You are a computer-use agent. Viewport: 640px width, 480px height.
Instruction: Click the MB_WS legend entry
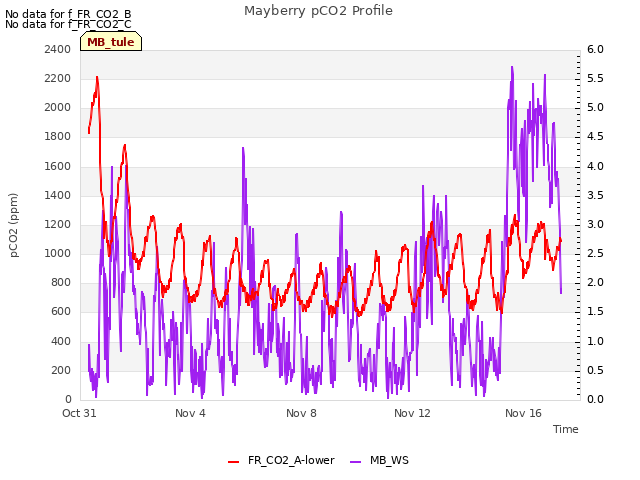(379, 460)
